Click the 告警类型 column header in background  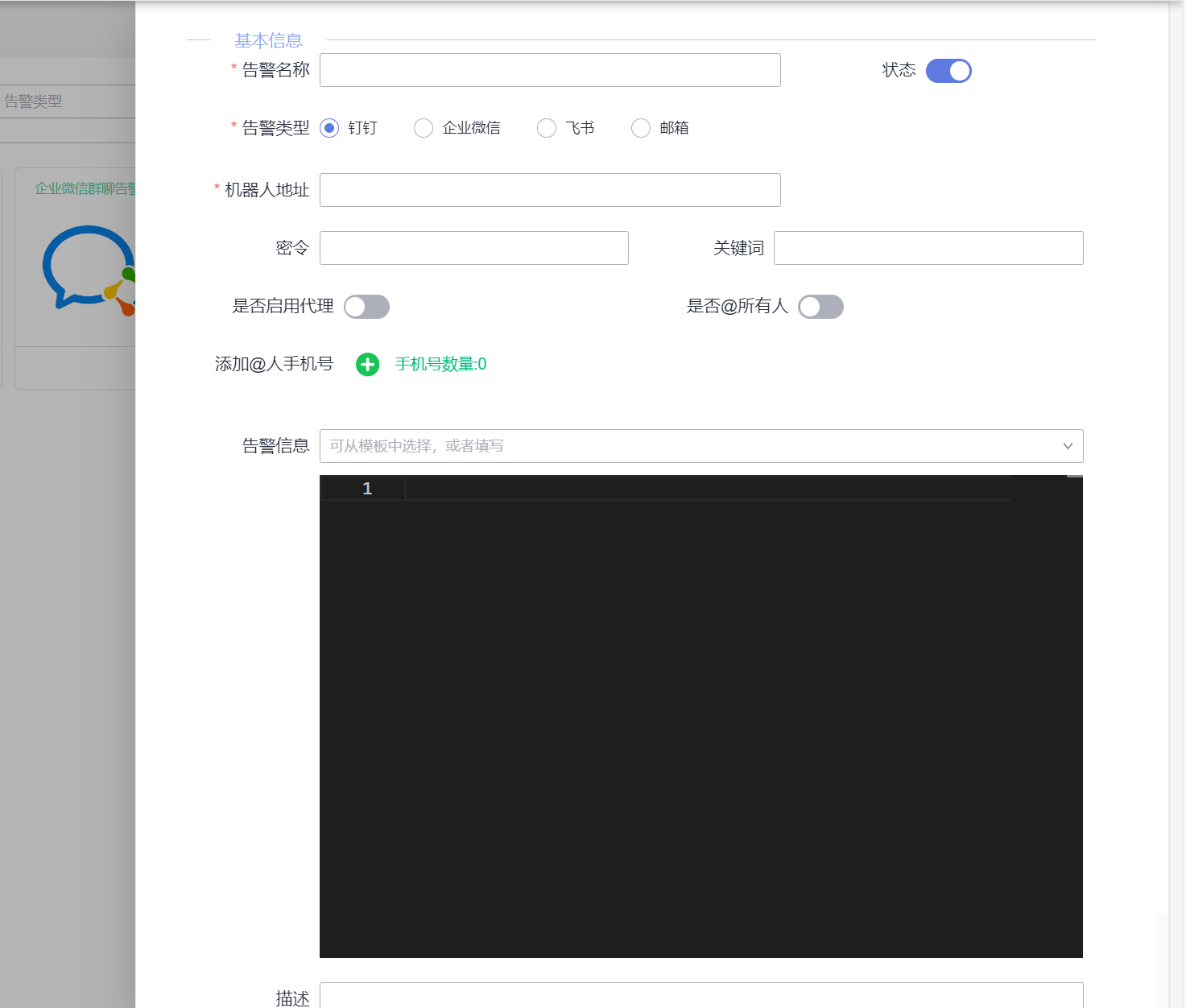(33, 101)
